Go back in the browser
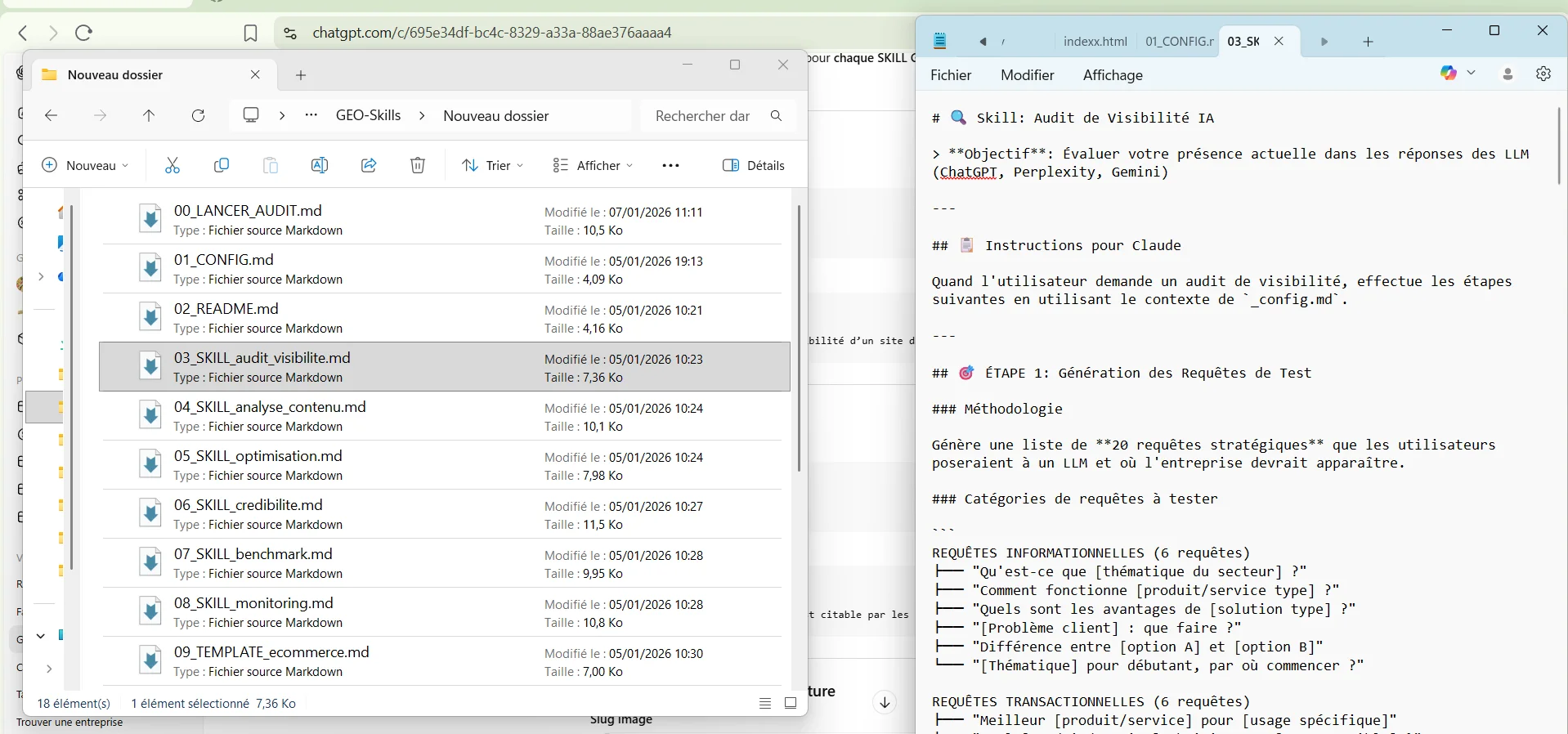This screenshot has width=1568, height=734. point(23,33)
